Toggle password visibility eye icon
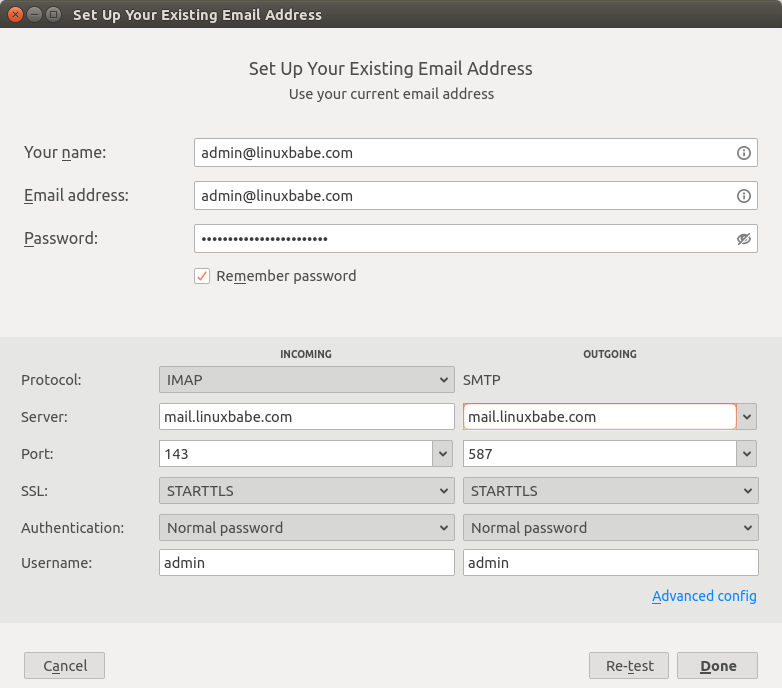Viewport: 782px width, 688px height. (743, 239)
